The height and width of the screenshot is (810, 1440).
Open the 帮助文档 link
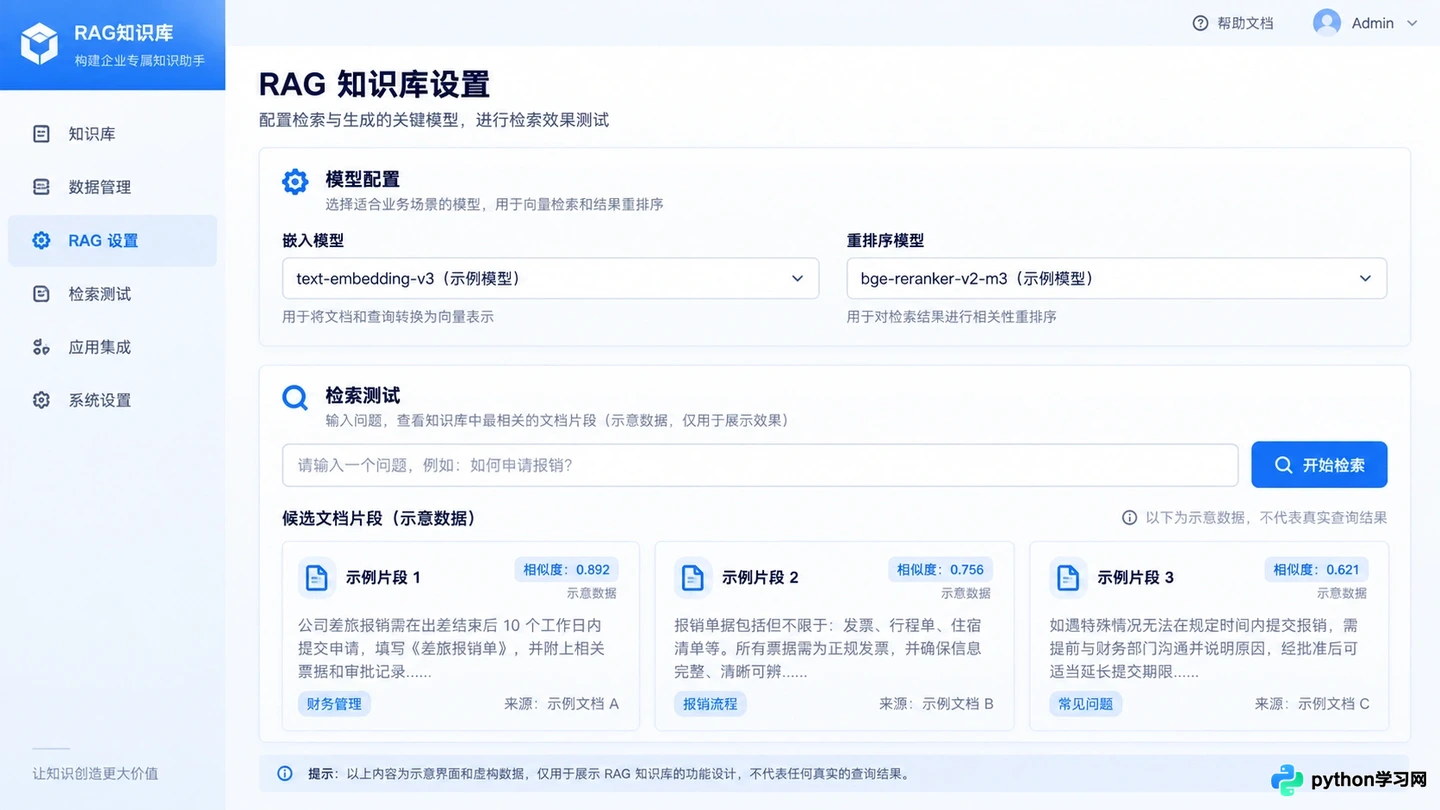click(1245, 23)
